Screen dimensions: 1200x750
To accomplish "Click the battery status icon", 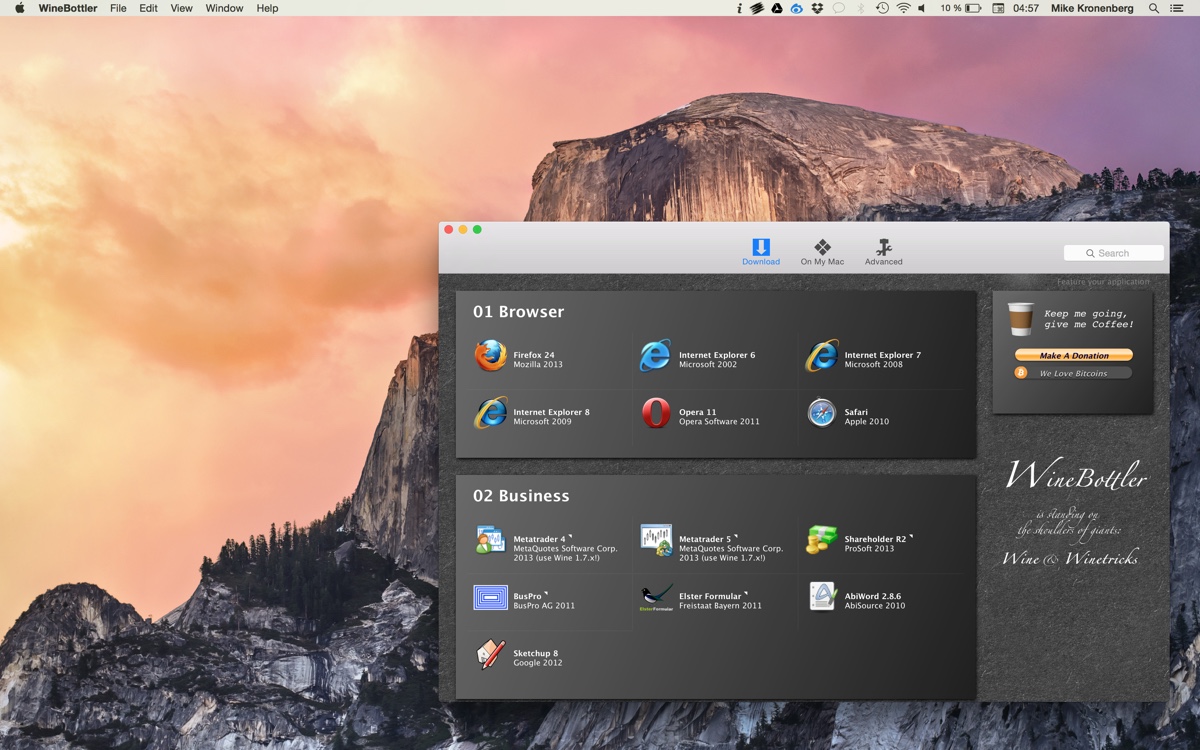I will [x=973, y=8].
